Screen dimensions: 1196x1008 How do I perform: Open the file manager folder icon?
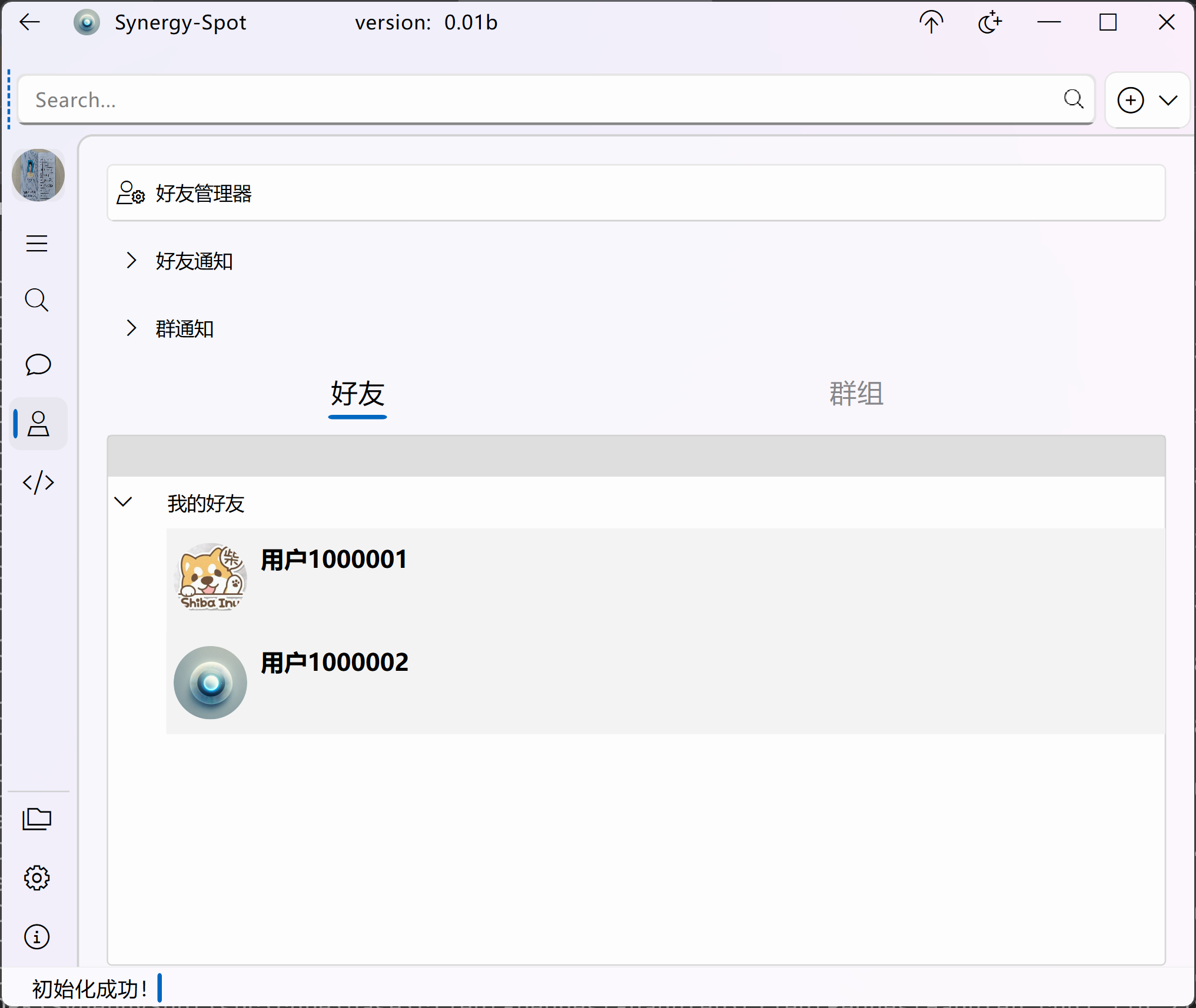[37, 820]
